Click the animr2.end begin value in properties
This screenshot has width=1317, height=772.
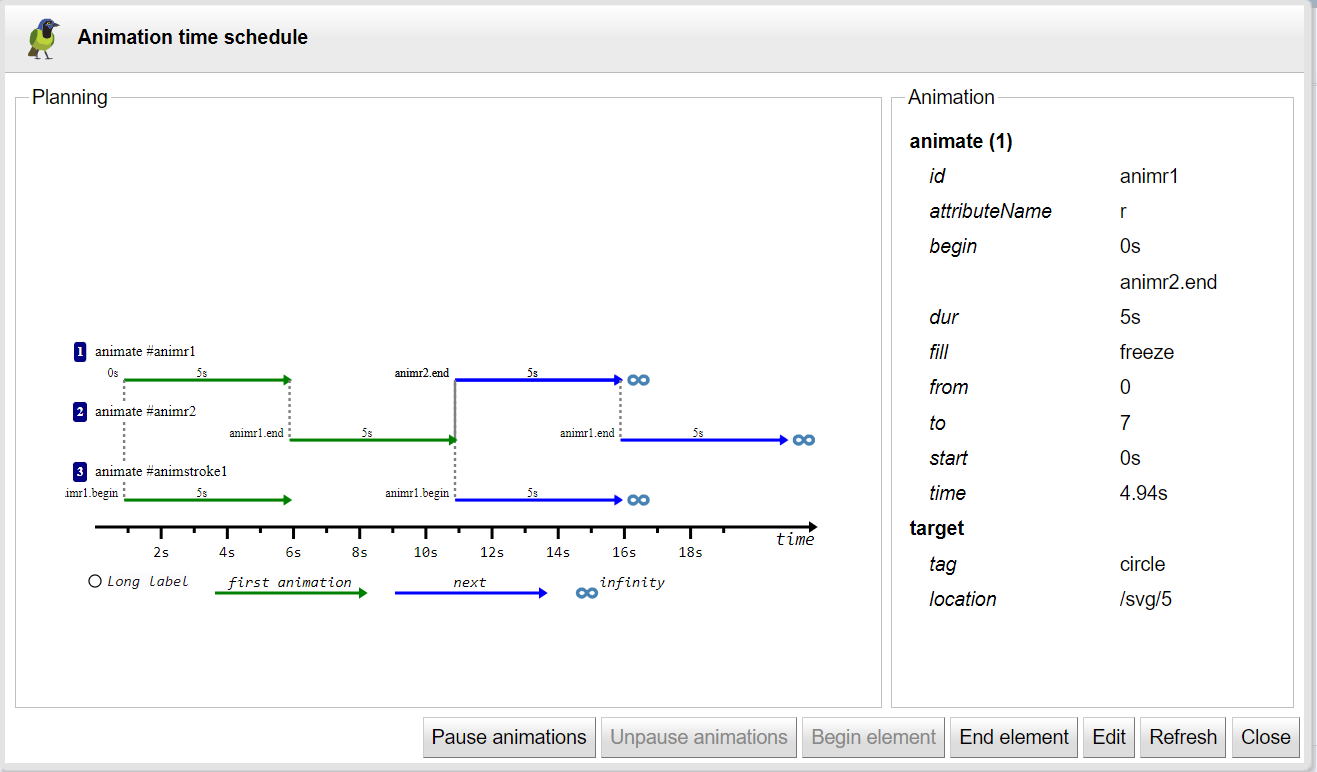(1168, 282)
